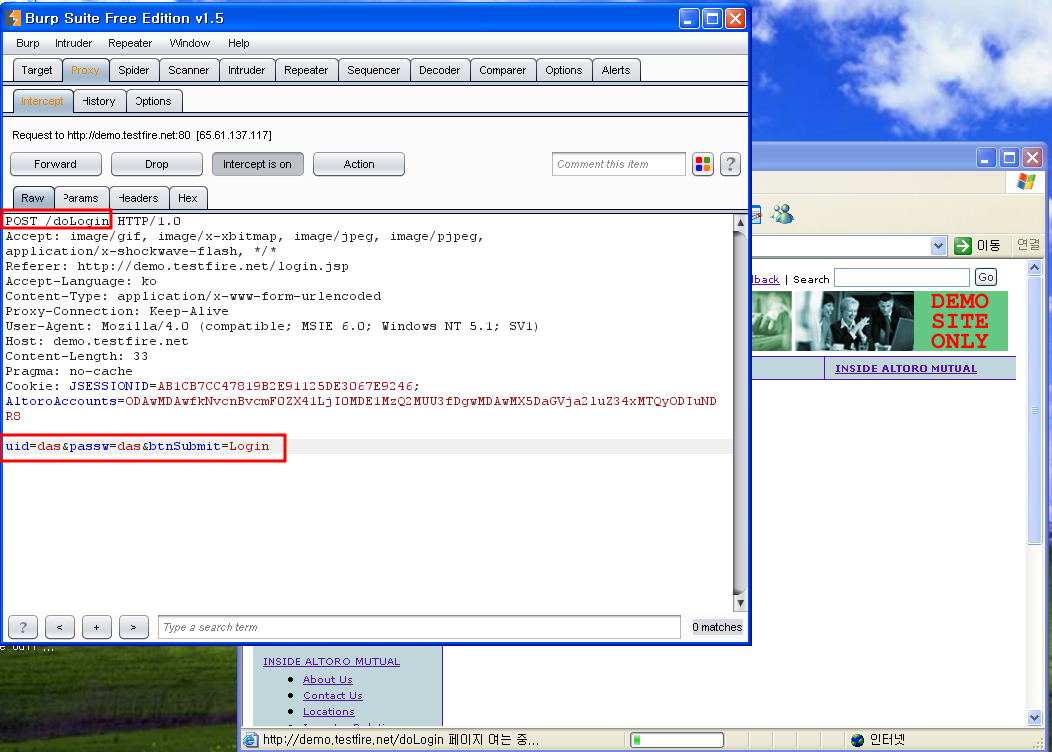Screen dimensions: 1052x752
Task: Click the Comment this item field
Action: tap(619, 164)
